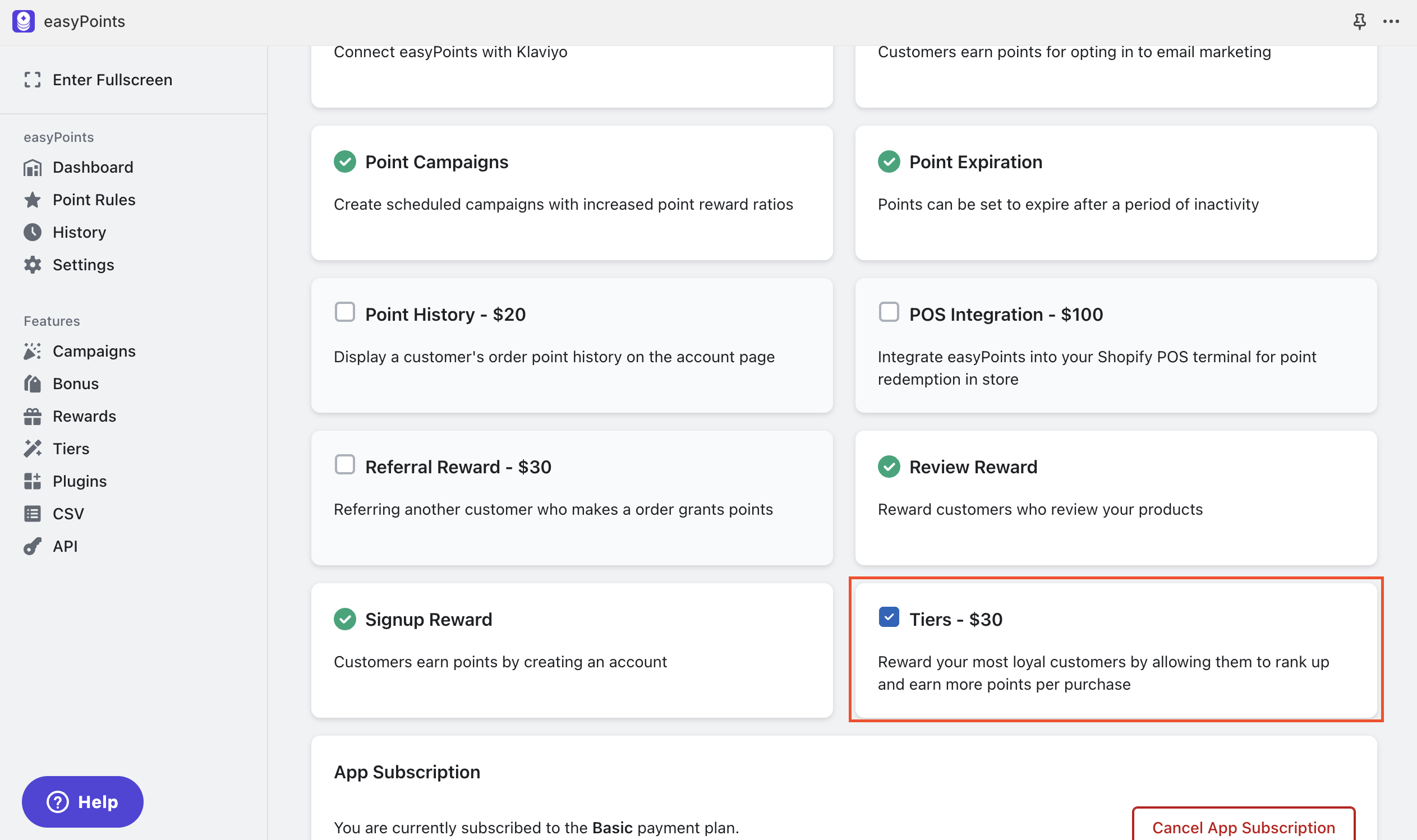This screenshot has height=840, width=1417.
Task: Click the Enter Fullscreen icon
Action: (x=33, y=80)
